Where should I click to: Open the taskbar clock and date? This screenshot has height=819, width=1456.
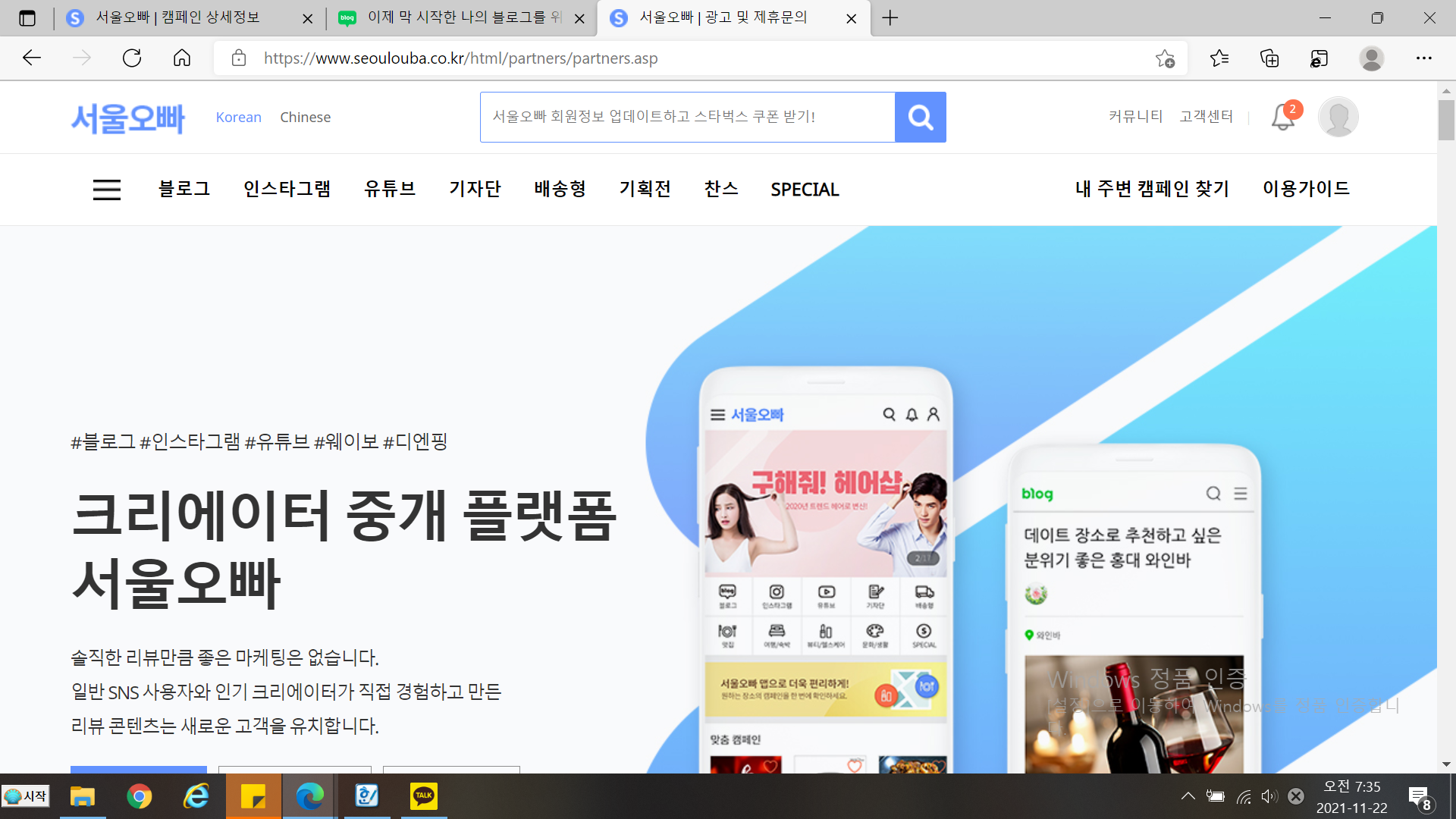(1352, 796)
